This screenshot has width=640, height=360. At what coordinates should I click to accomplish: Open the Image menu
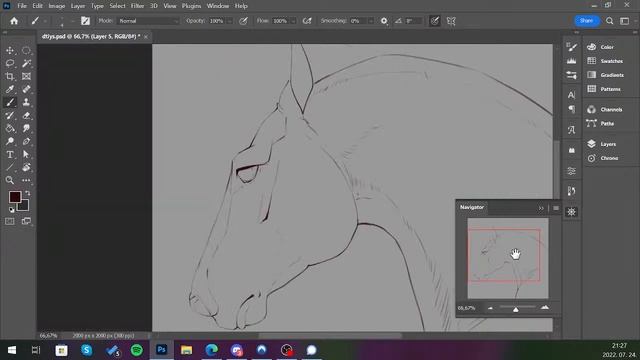[57, 6]
